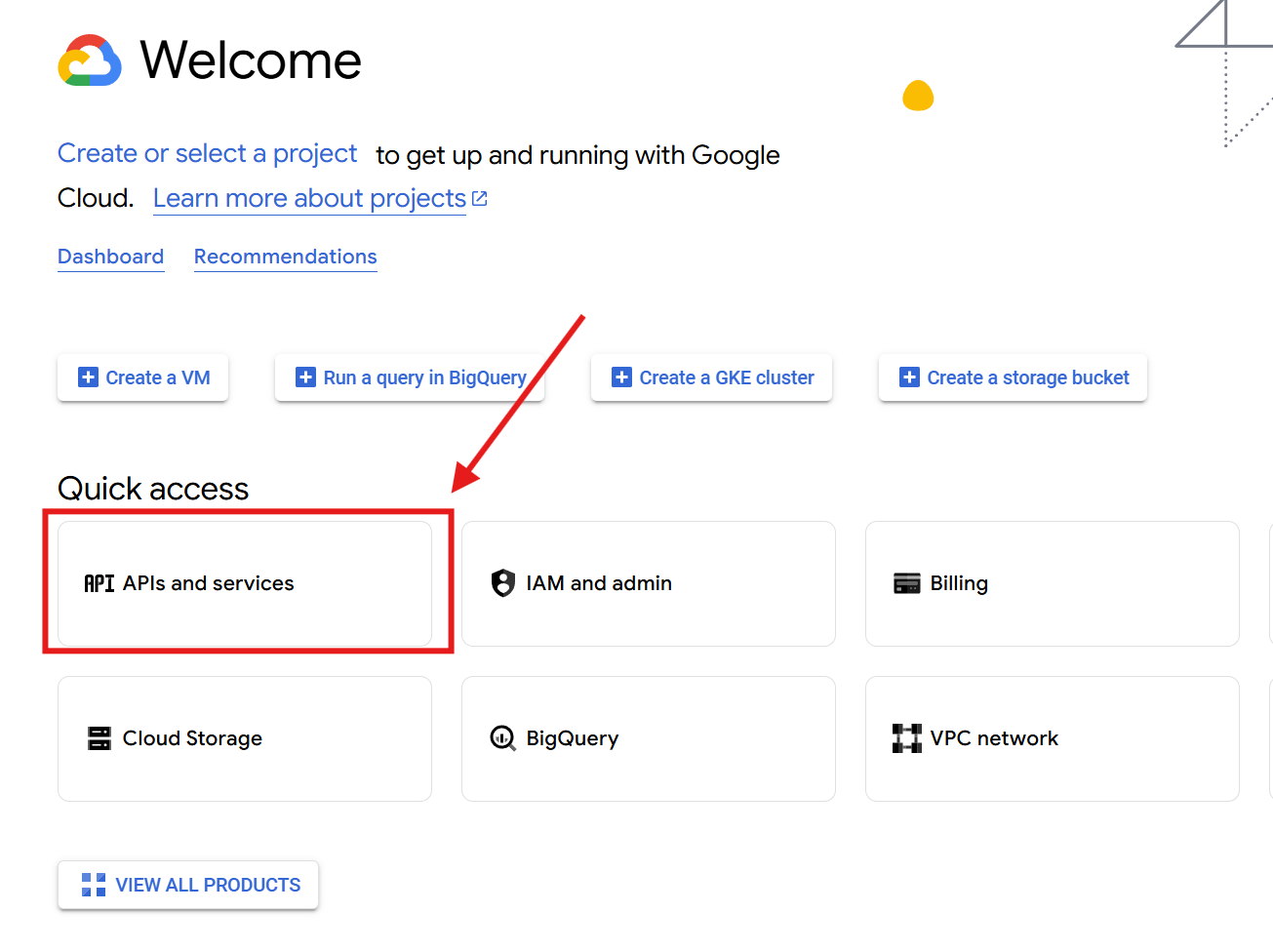Viewport: 1273px width, 952px height.
Task: Click Create a storage bucket button
Action: [1013, 377]
